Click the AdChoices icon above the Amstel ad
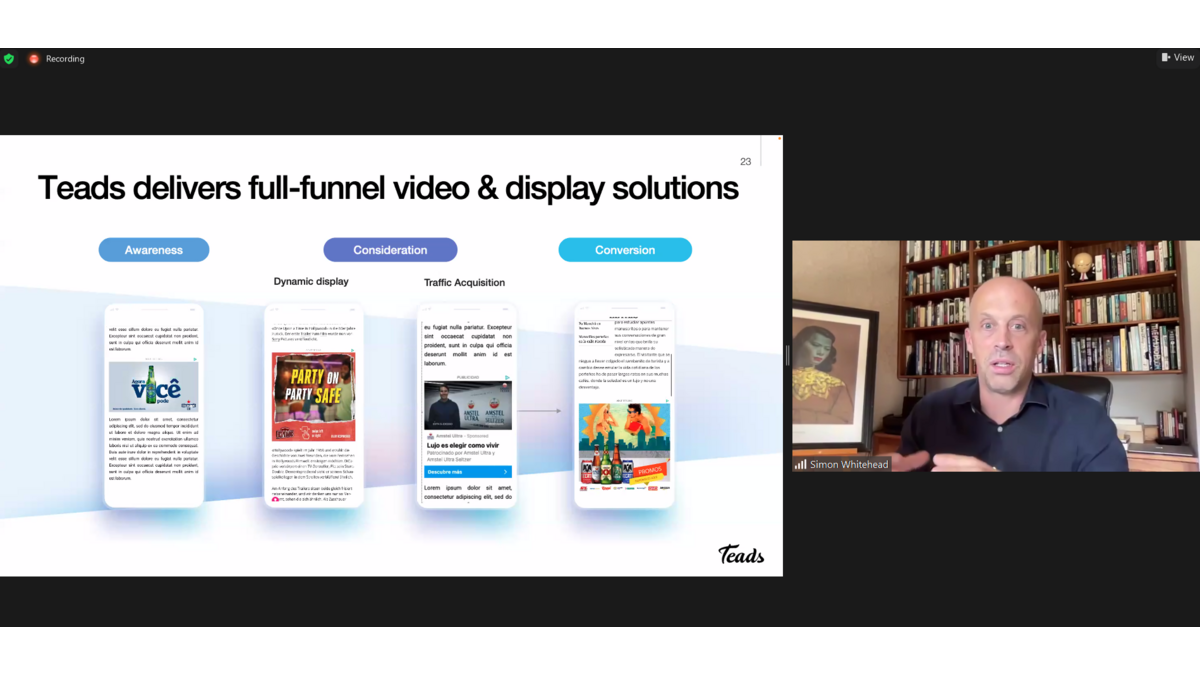Viewport: 1200px width, 675px height. 508,378
